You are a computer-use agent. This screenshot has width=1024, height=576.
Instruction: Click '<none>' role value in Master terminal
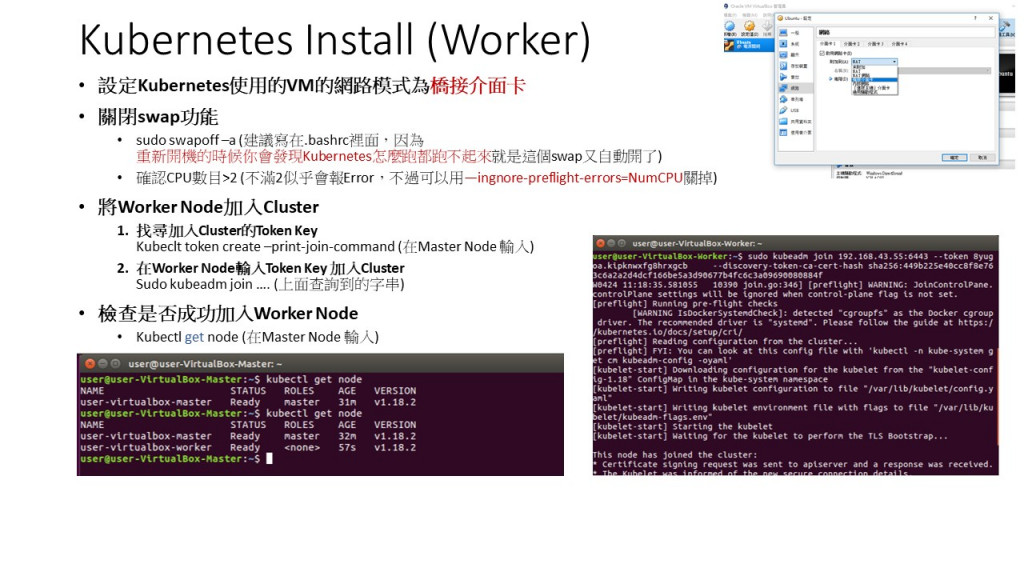(x=302, y=448)
